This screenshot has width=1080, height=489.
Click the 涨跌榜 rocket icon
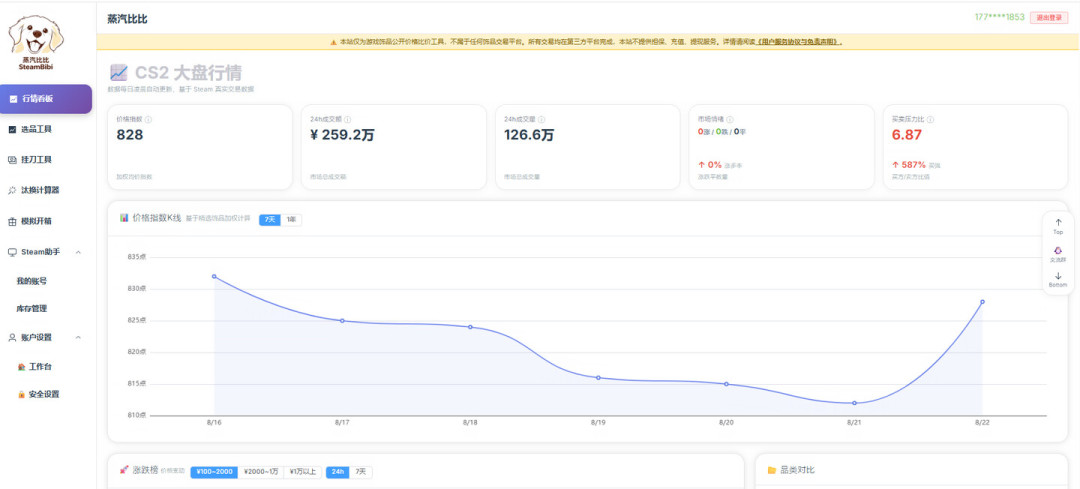click(x=124, y=470)
